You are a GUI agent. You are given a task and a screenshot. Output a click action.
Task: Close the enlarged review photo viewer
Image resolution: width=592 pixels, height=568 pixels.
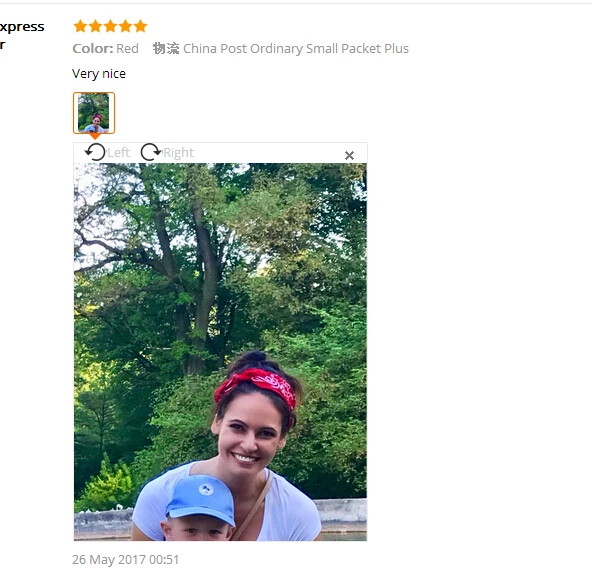(x=349, y=155)
